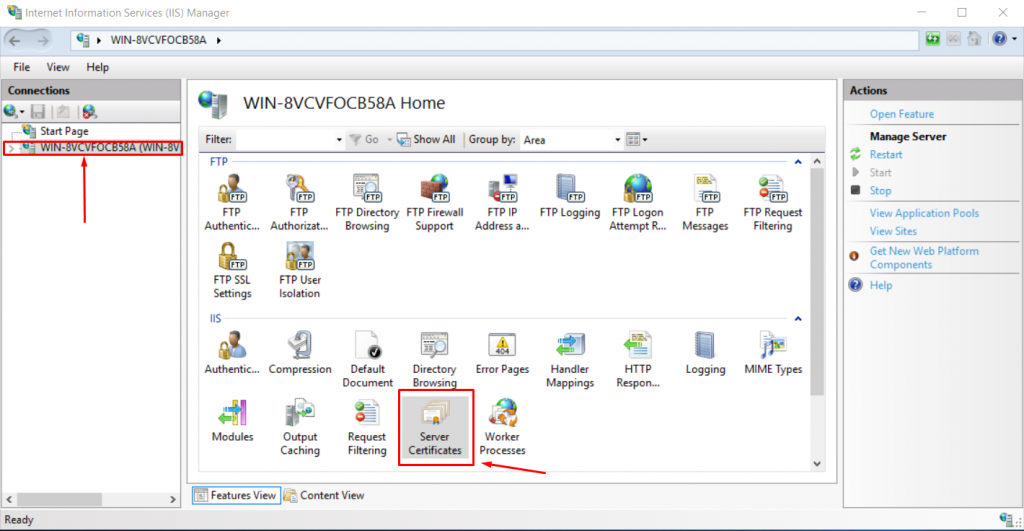Click Restart server link

click(886, 155)
